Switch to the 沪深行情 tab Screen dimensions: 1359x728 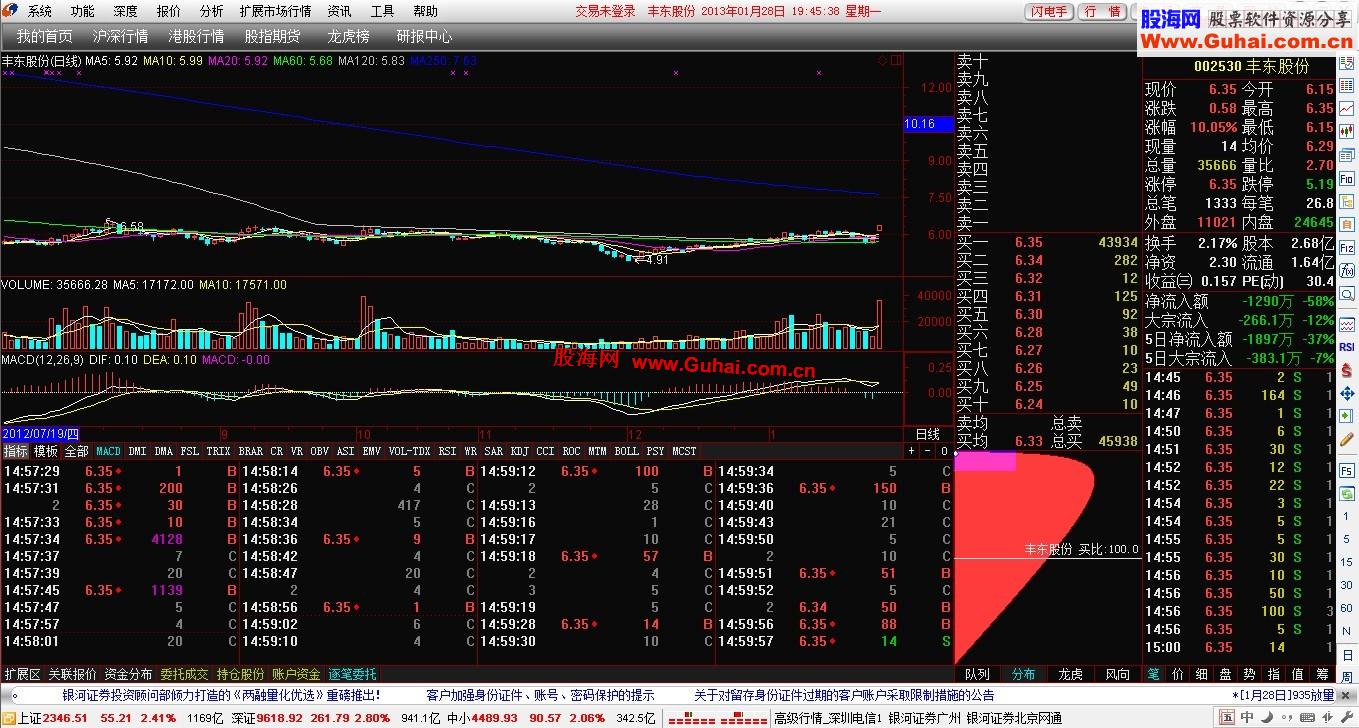pyautogui.click(x=120, y=36)
